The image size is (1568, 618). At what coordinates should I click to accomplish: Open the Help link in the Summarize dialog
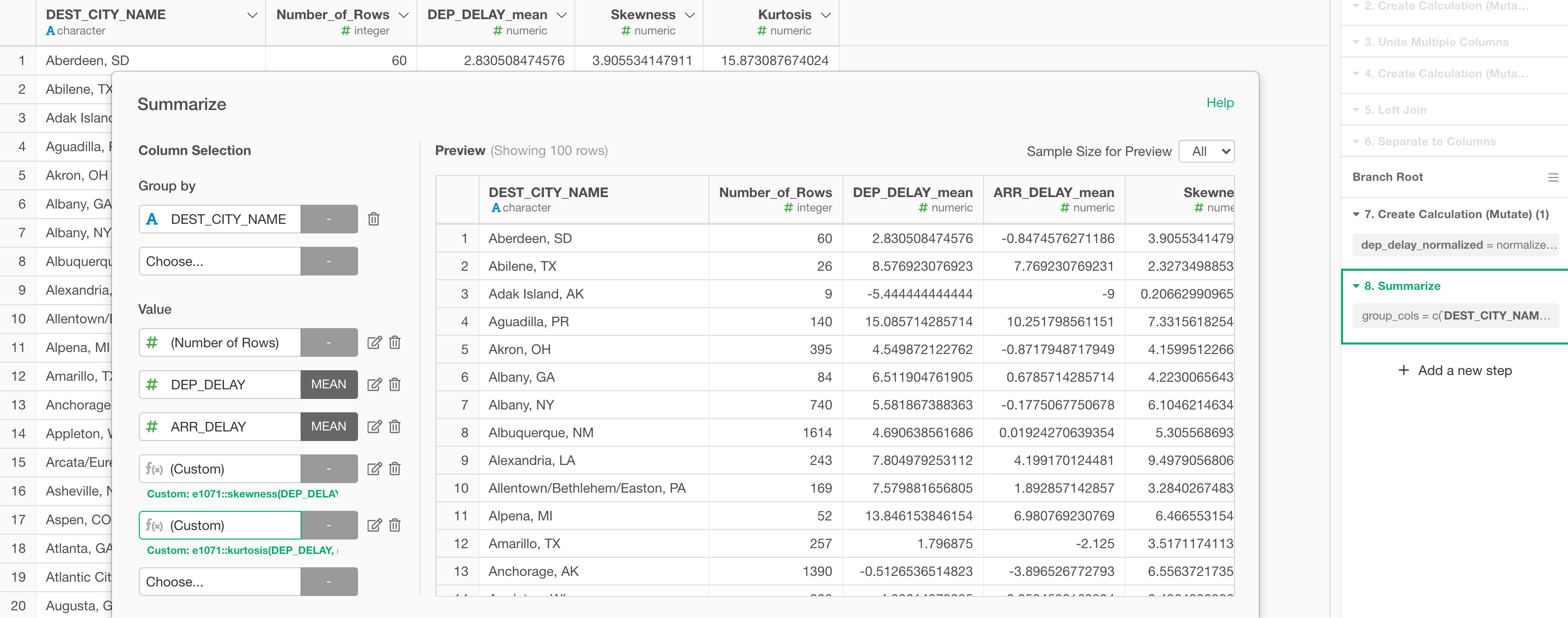[1220, 103]
